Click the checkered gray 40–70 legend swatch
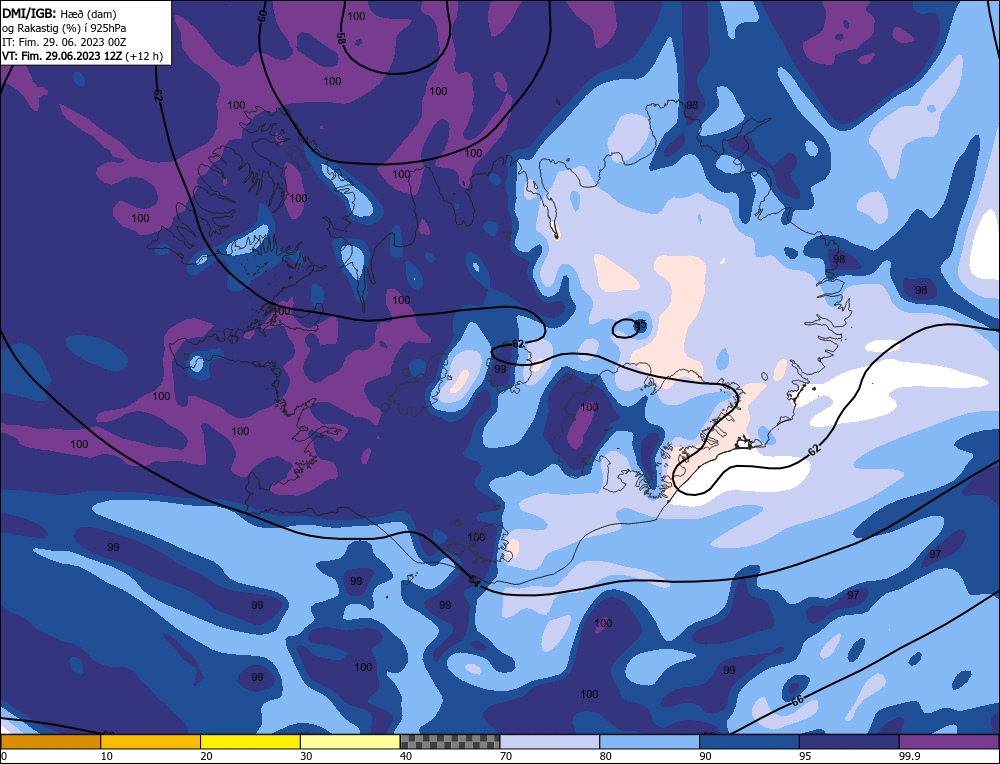The height and width of the screenshot is (764, 1000). coord(450,741)
